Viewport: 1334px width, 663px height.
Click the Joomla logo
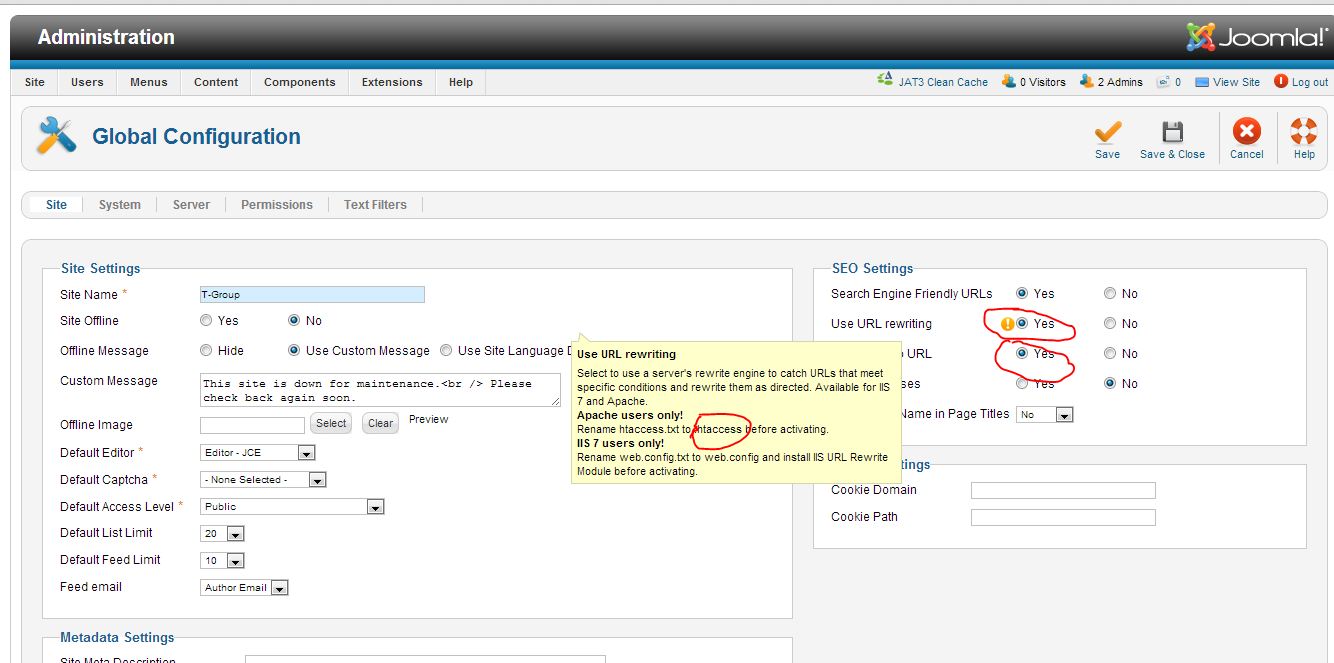1256,38
